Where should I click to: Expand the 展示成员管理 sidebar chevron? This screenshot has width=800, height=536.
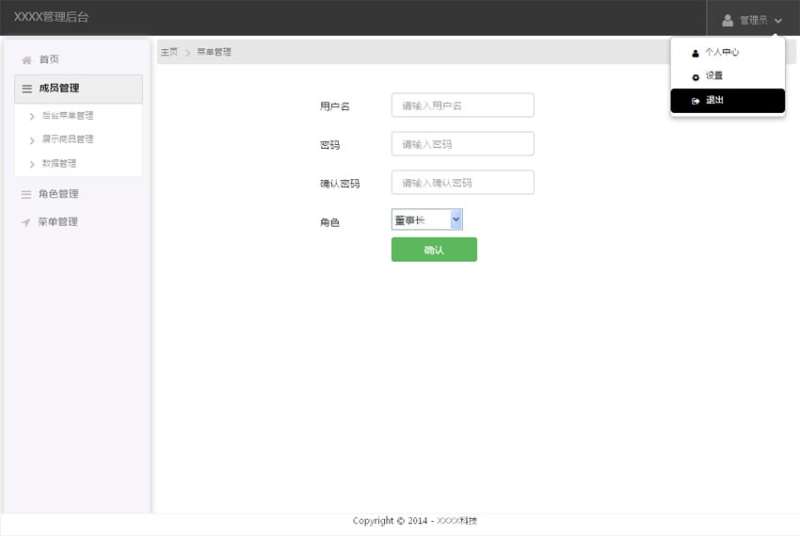pos(32,140)
